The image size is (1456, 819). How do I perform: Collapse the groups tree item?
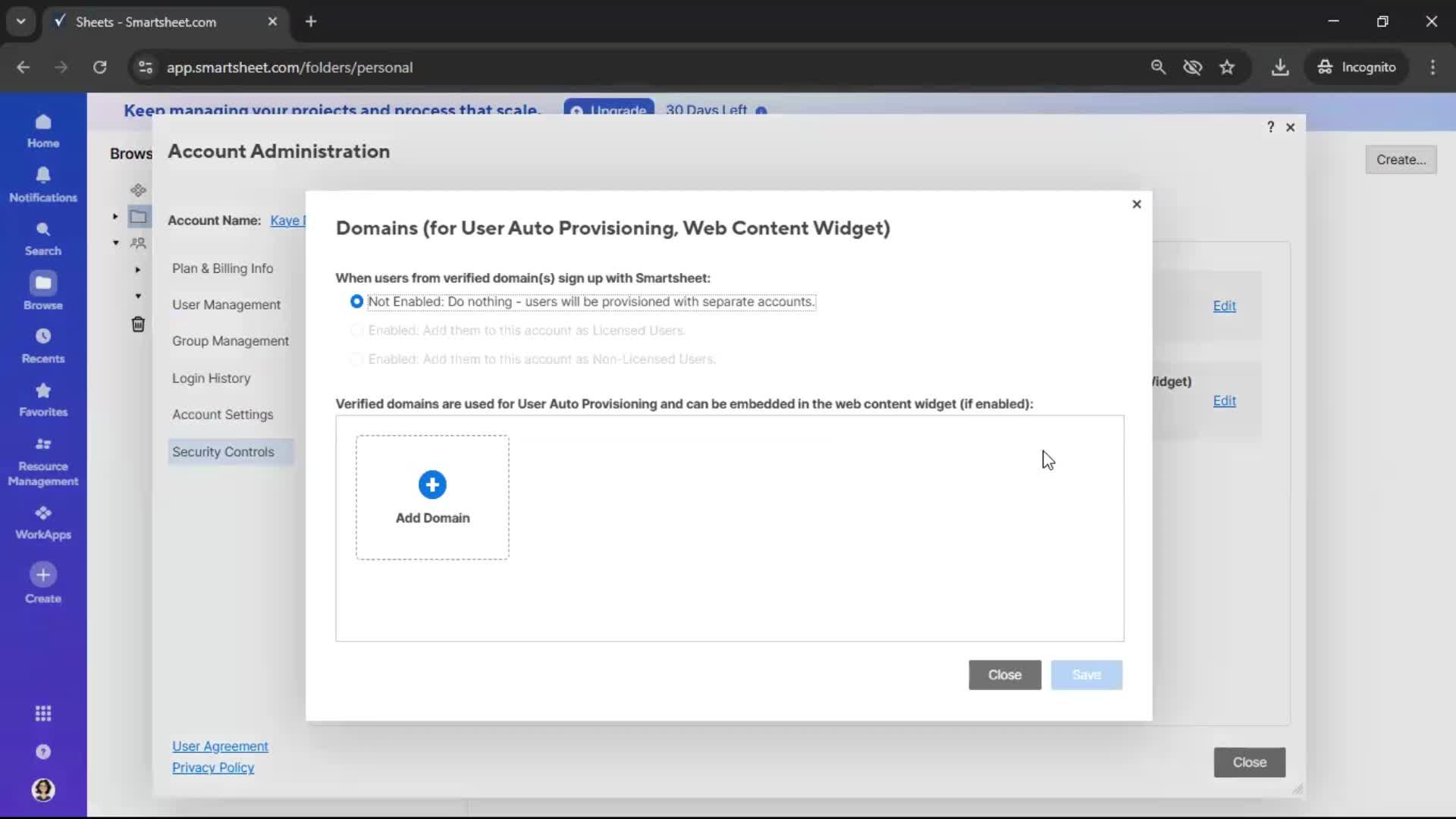[x=117, y=241]
